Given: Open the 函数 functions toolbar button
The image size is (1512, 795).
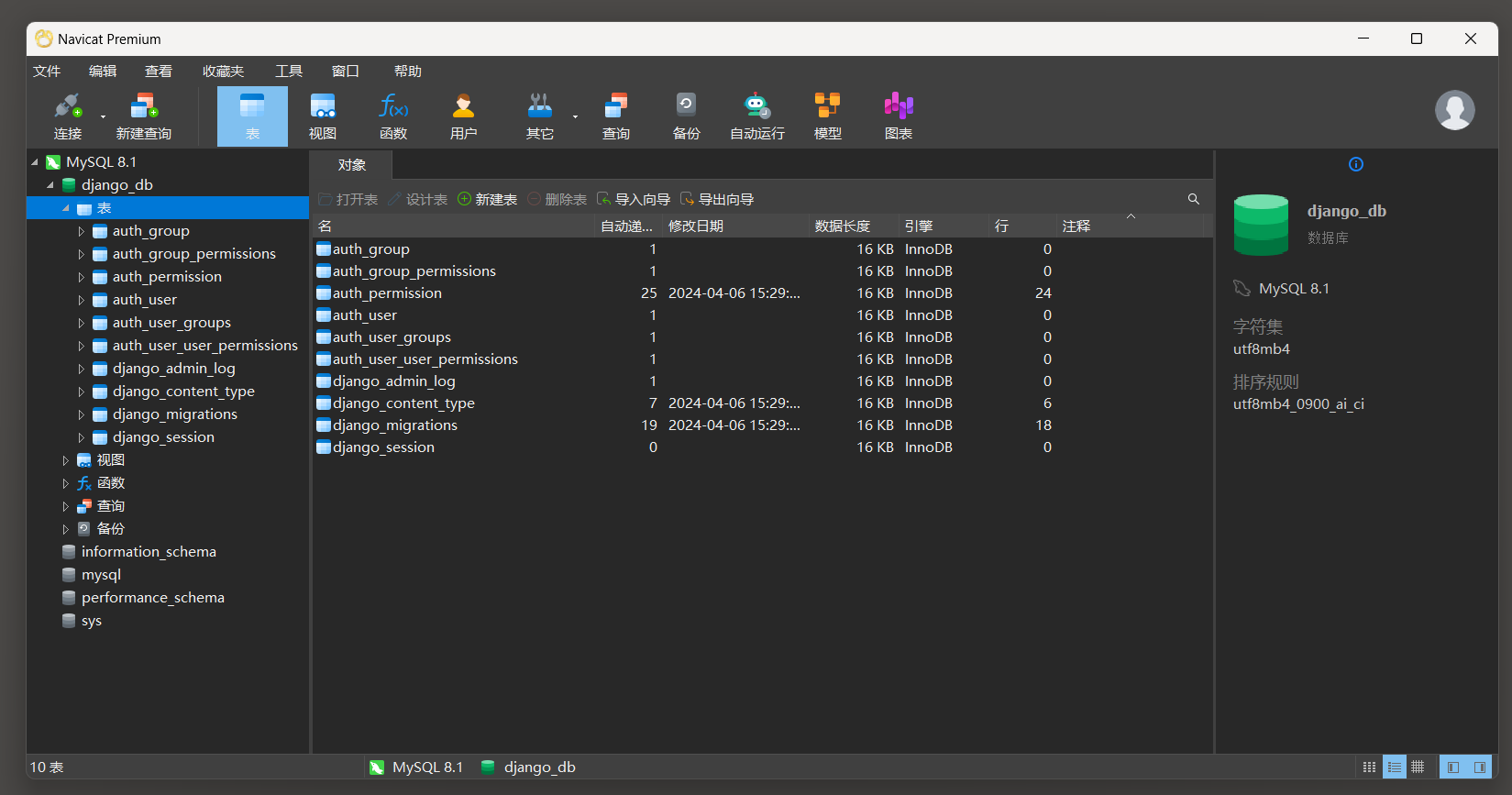Looking at the screenshot, I should [393, 116].
